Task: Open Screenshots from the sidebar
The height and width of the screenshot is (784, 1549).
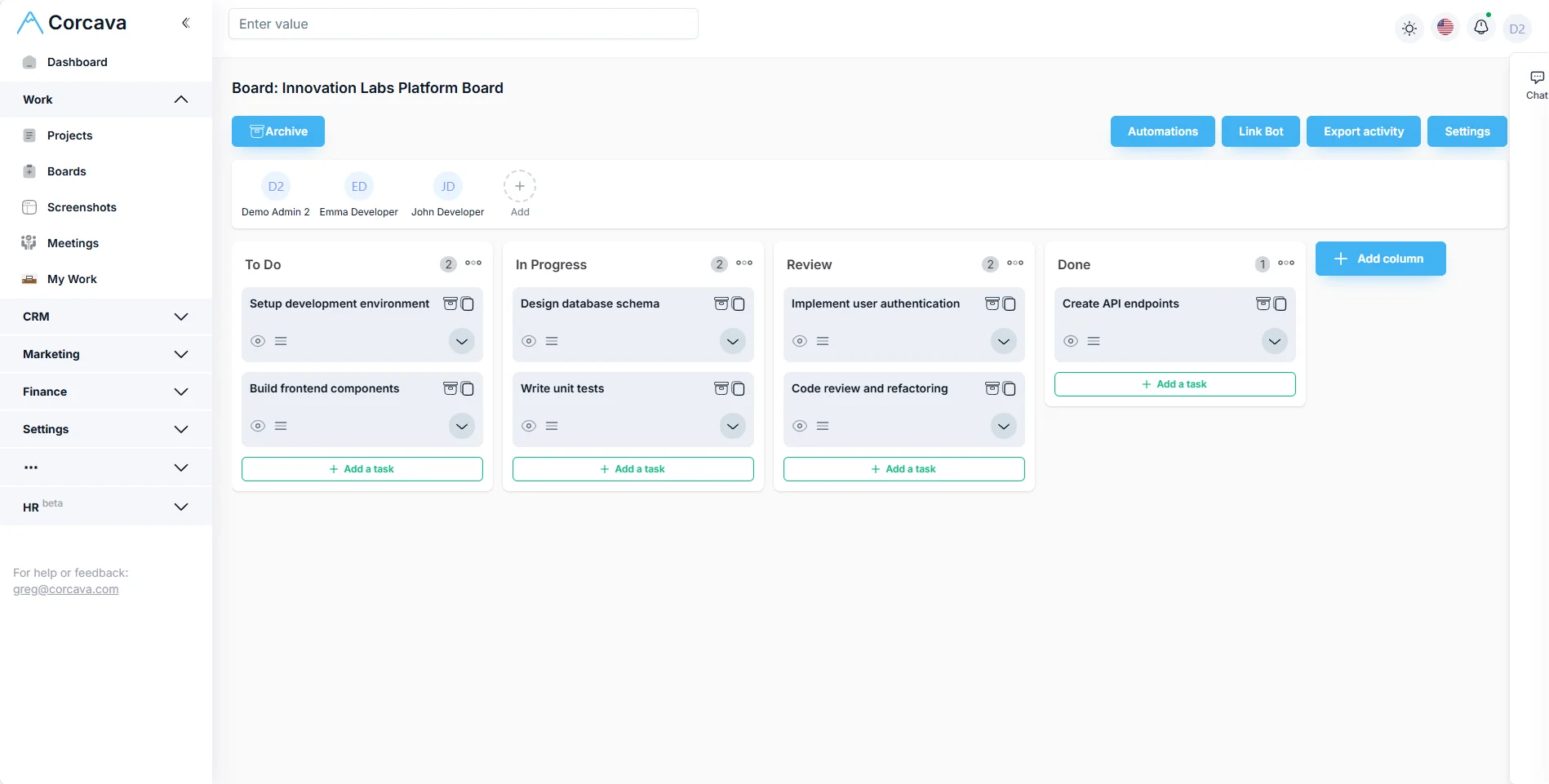Action: pyautogui.click(x=82, y=207)
